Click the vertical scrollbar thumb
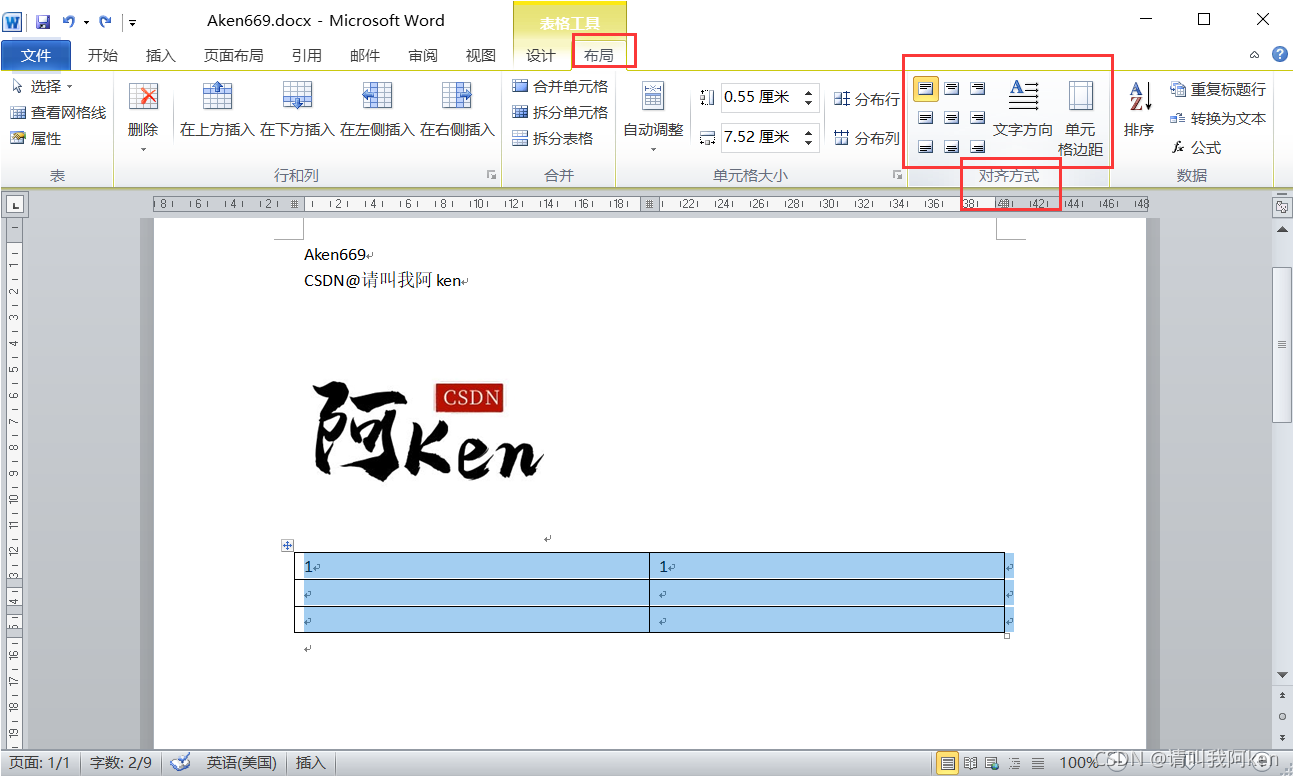 (1282, 345)
